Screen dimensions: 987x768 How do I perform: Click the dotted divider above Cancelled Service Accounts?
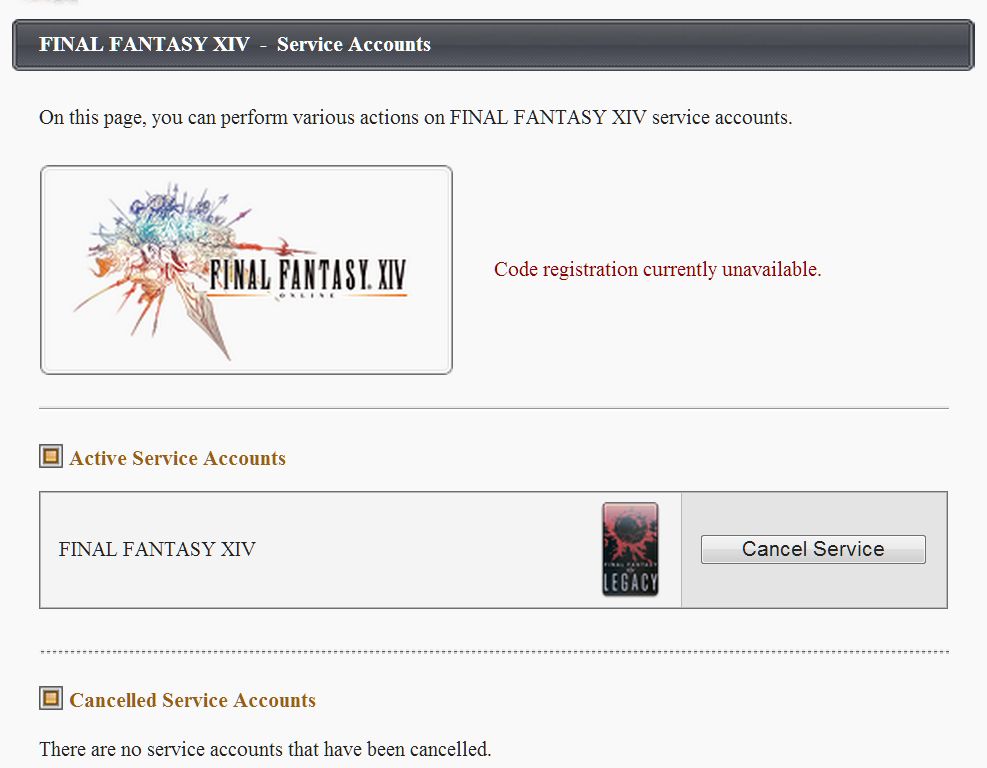click(494, 652)
